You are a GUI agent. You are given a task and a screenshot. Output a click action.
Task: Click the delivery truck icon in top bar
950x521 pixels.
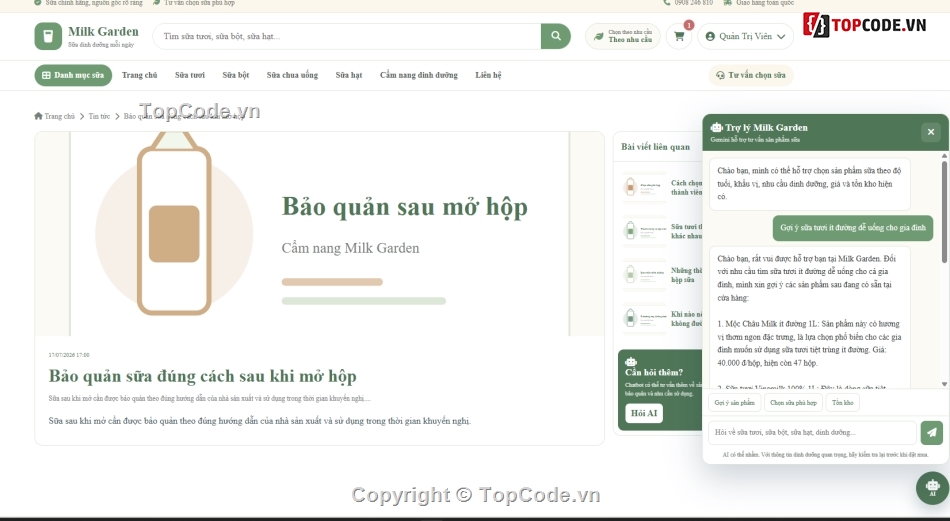pos(727,3)
